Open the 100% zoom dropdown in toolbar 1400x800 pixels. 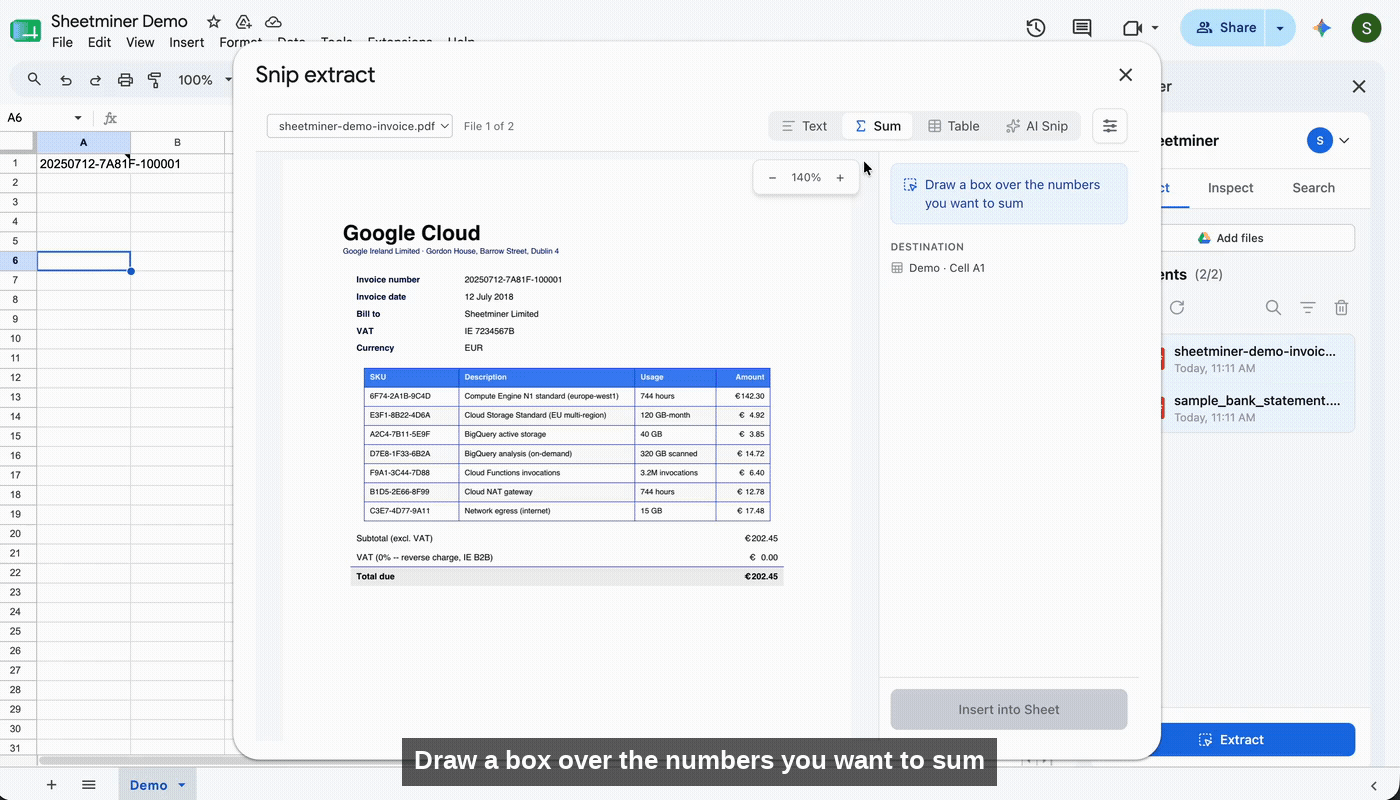205,80
